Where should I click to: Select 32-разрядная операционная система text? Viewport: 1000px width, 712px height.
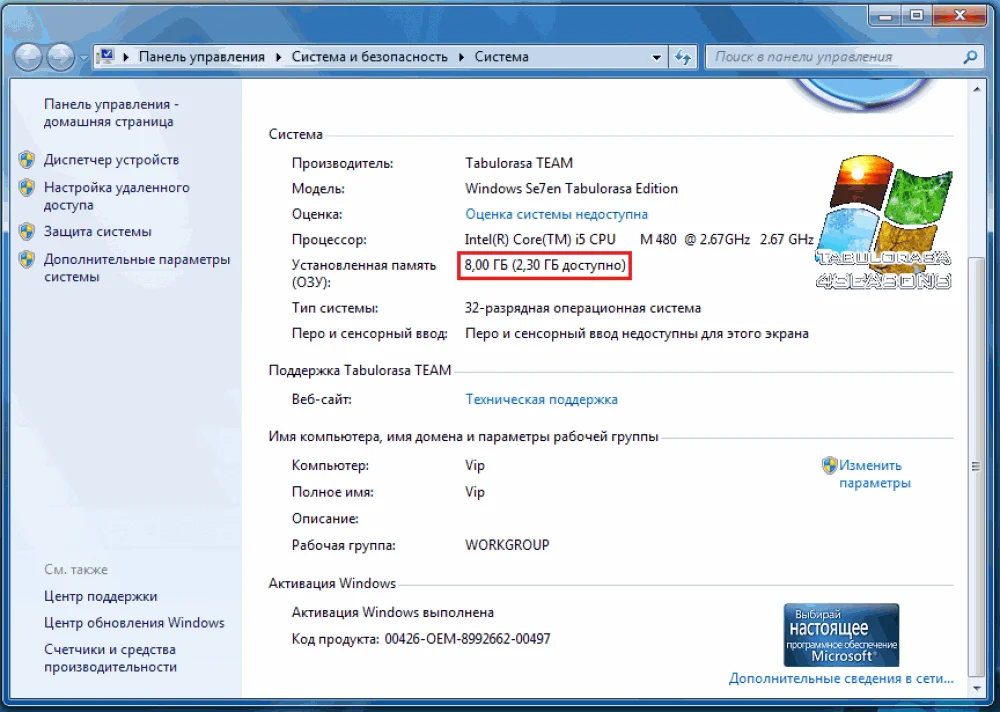[583, 308]
